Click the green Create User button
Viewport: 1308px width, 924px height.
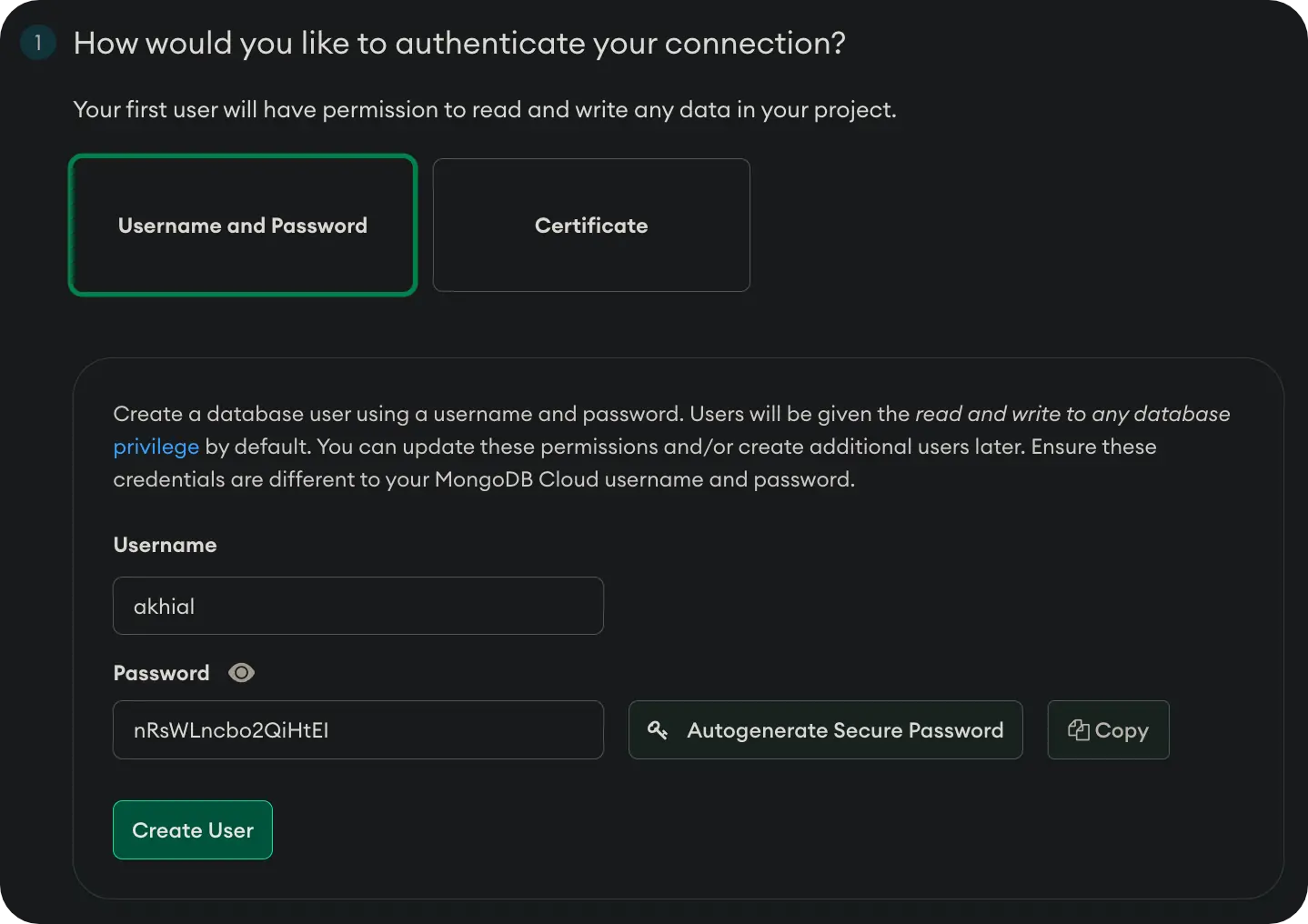(x=193, y=829)
